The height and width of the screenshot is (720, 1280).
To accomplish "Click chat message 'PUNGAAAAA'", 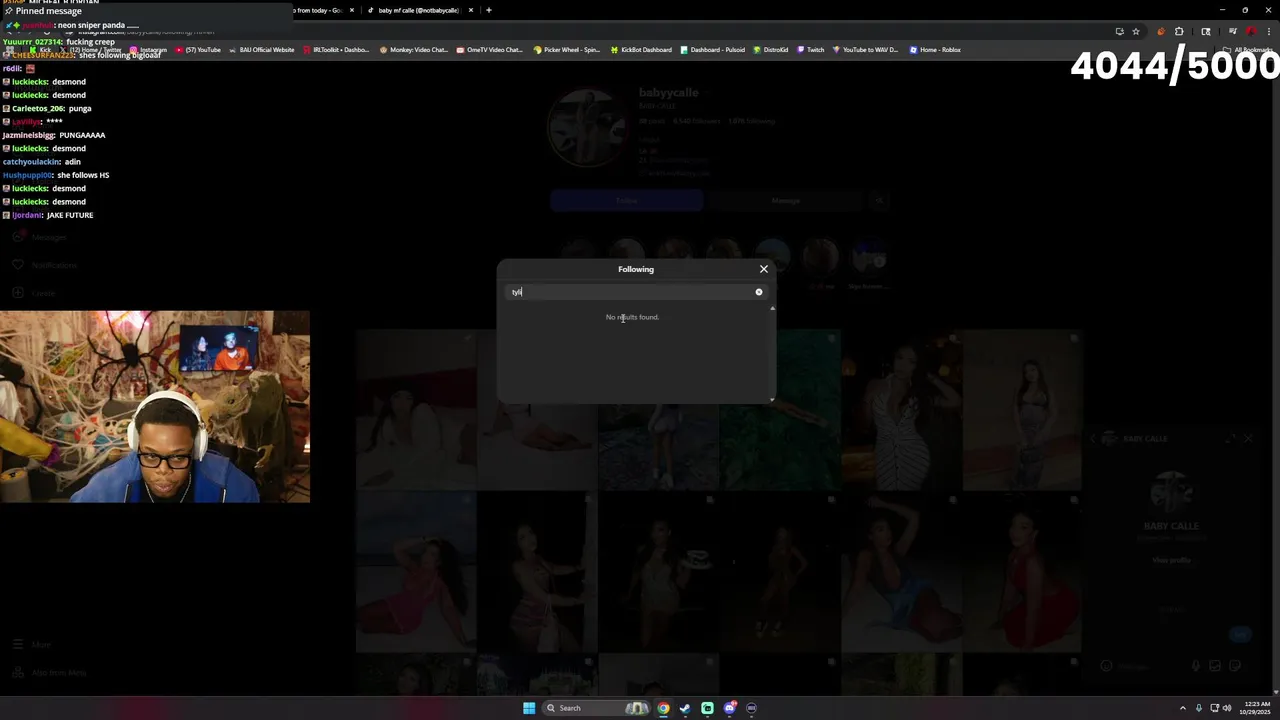I will tap(82, 135).
